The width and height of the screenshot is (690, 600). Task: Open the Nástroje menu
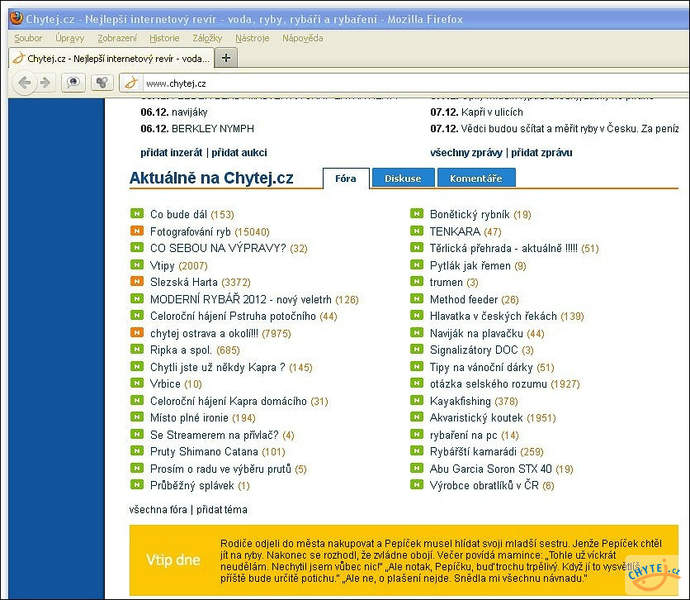tap(252, 38)
